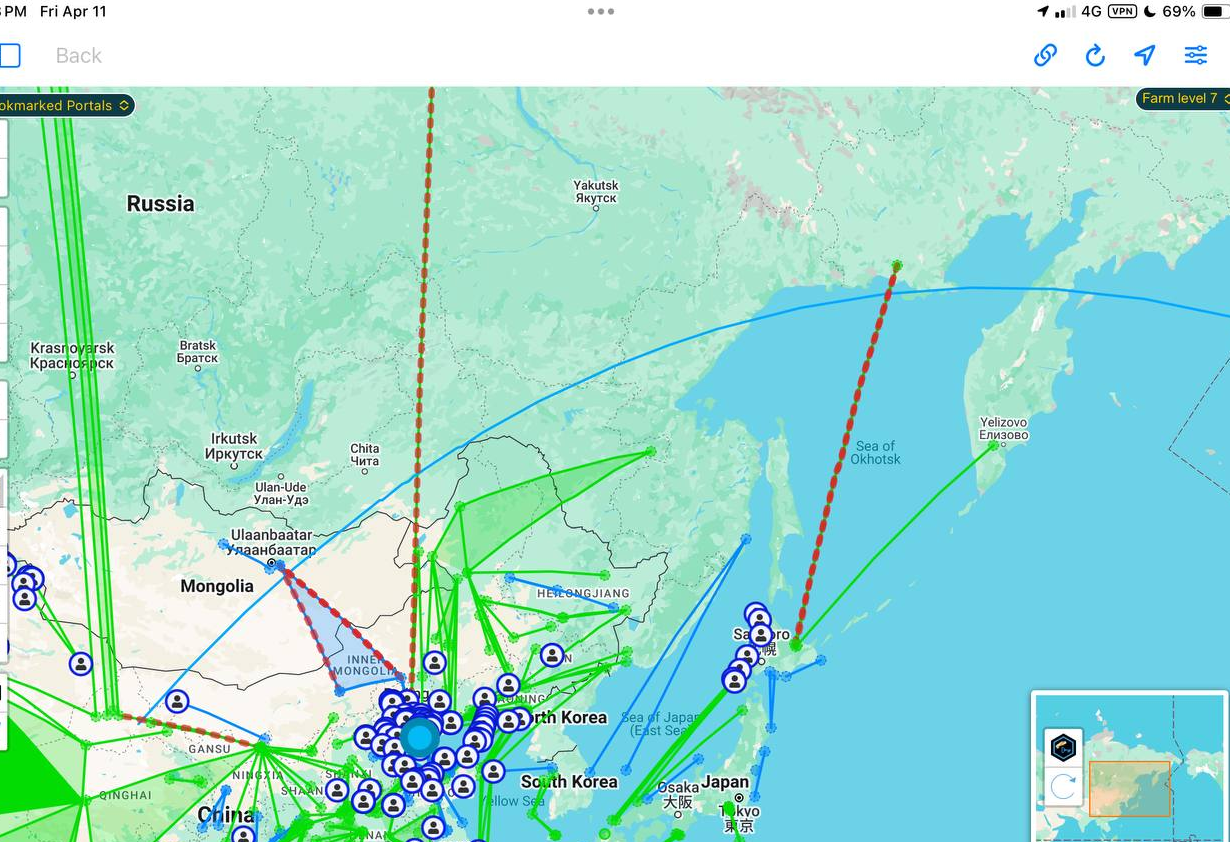
Task: Select the green portal near Yelizovo
Action: [x=993, y=446]
